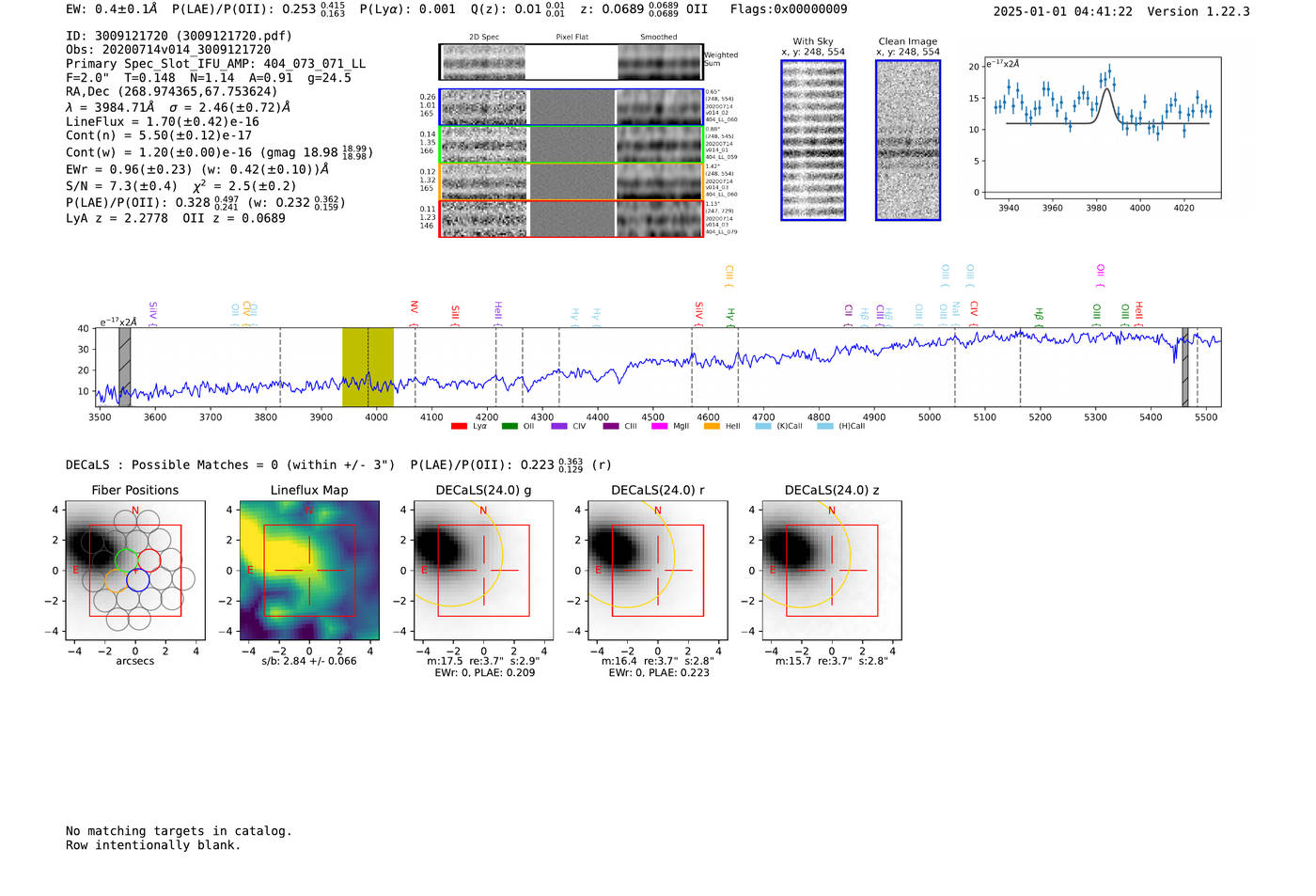Select the magenta MgII legend swatch

pos(659,426)
